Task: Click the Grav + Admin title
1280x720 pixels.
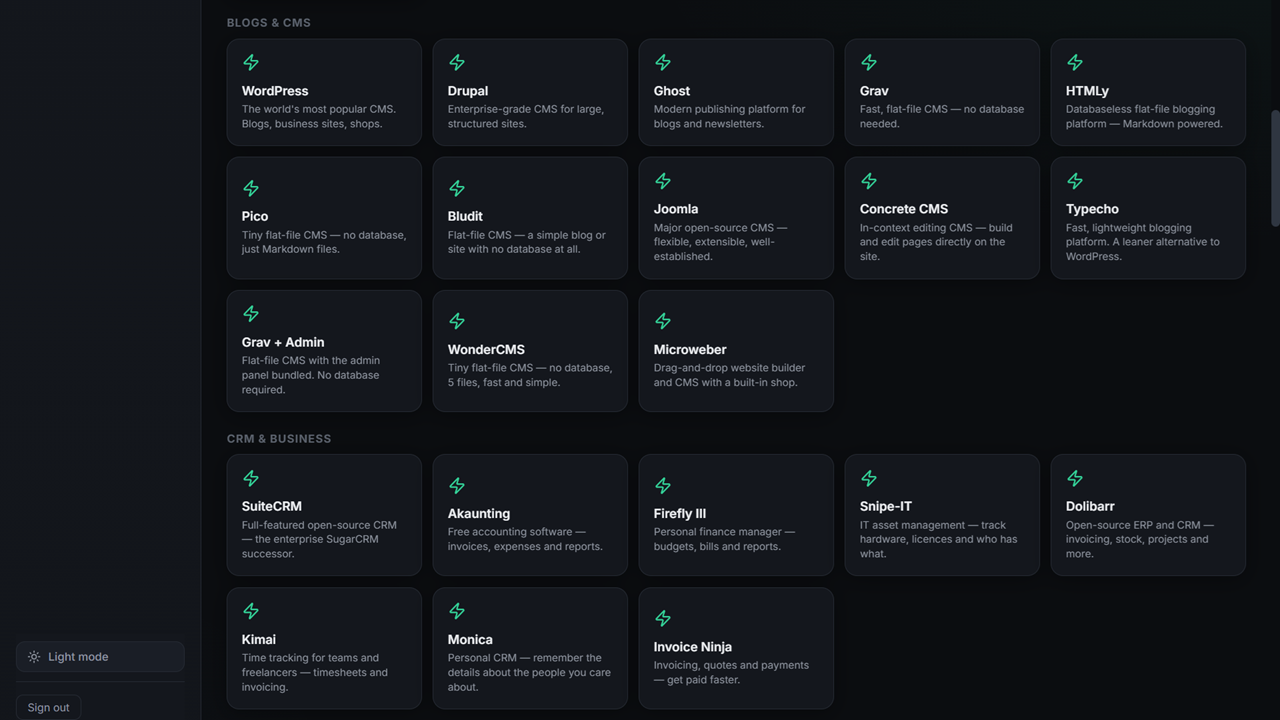Action: [x=283, y=342]
